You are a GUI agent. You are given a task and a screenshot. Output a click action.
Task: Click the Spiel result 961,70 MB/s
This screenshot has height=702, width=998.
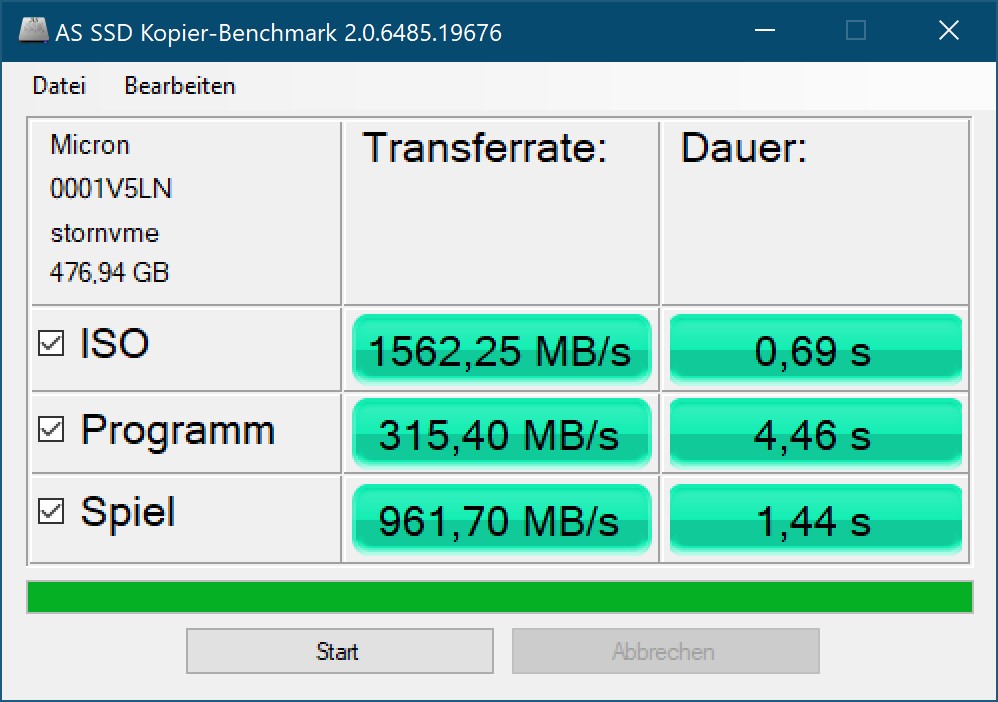coord(501,520)
